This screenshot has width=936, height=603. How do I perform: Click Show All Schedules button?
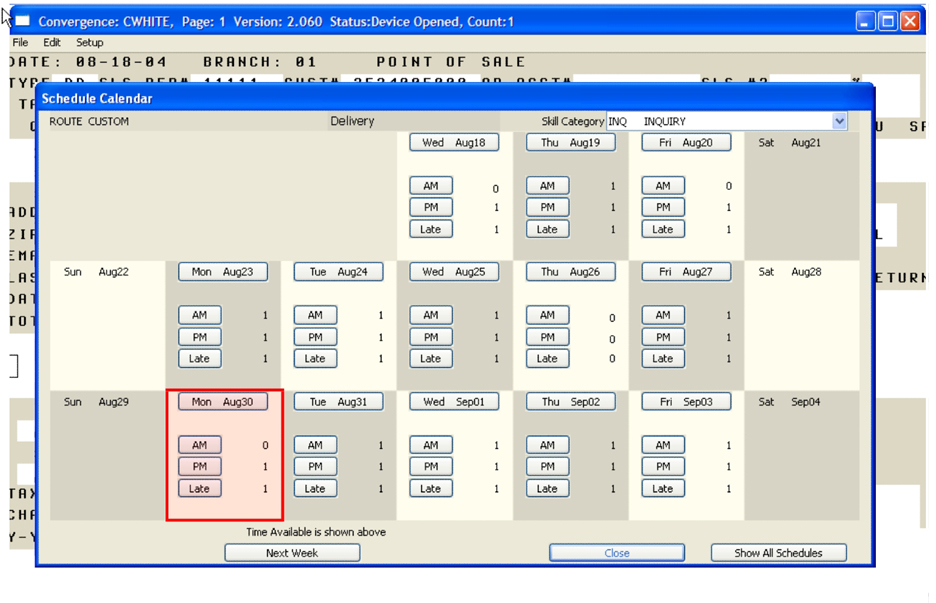click(778, 553)
